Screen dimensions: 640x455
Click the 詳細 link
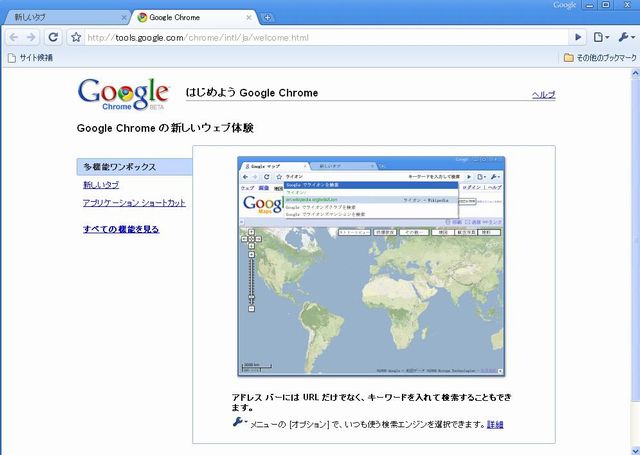(495, 424)
